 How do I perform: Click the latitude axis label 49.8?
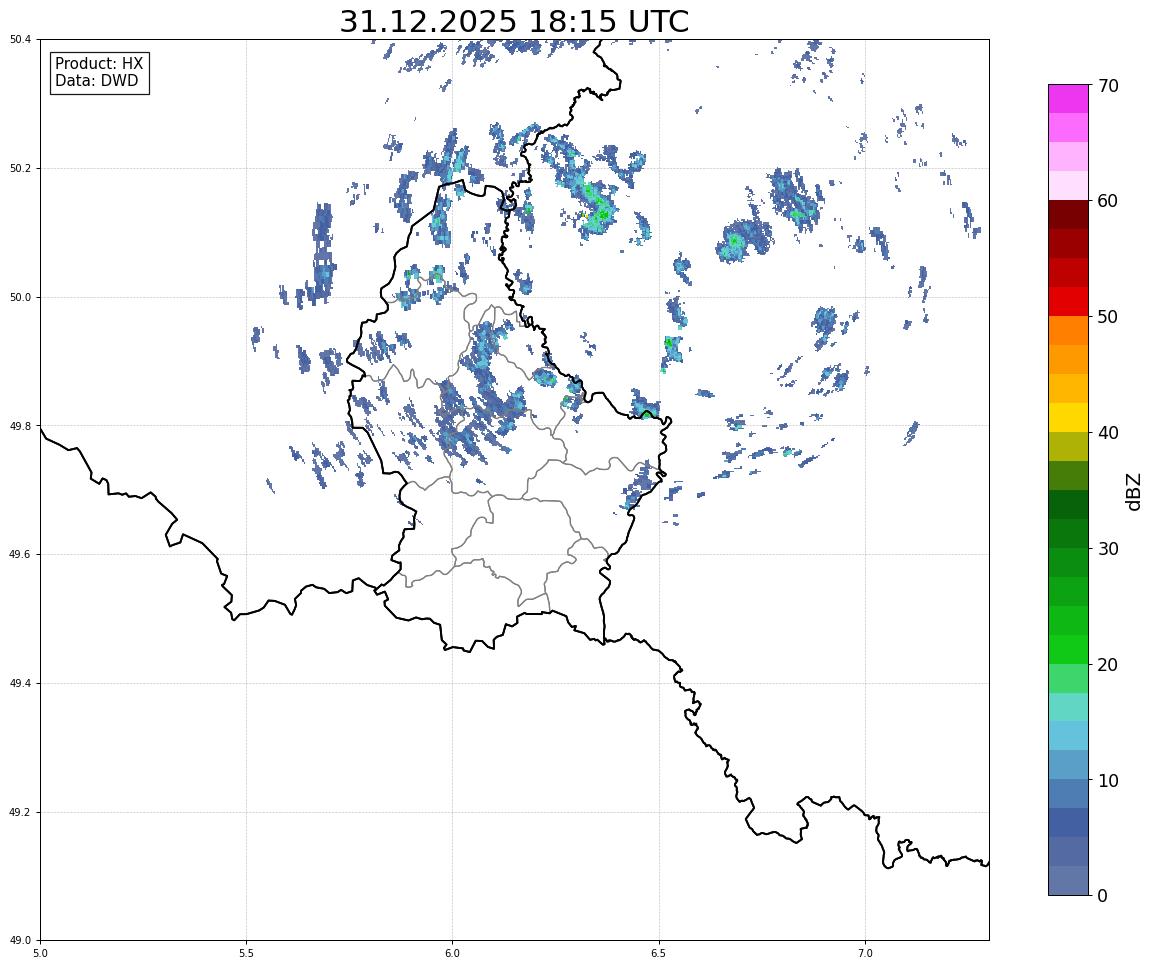[20, 426]
